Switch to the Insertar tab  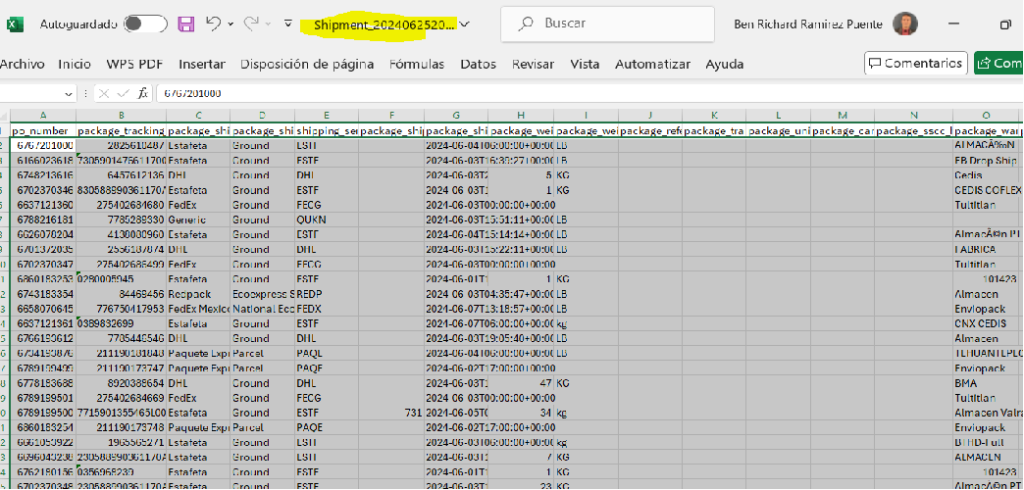pos(202,64)
